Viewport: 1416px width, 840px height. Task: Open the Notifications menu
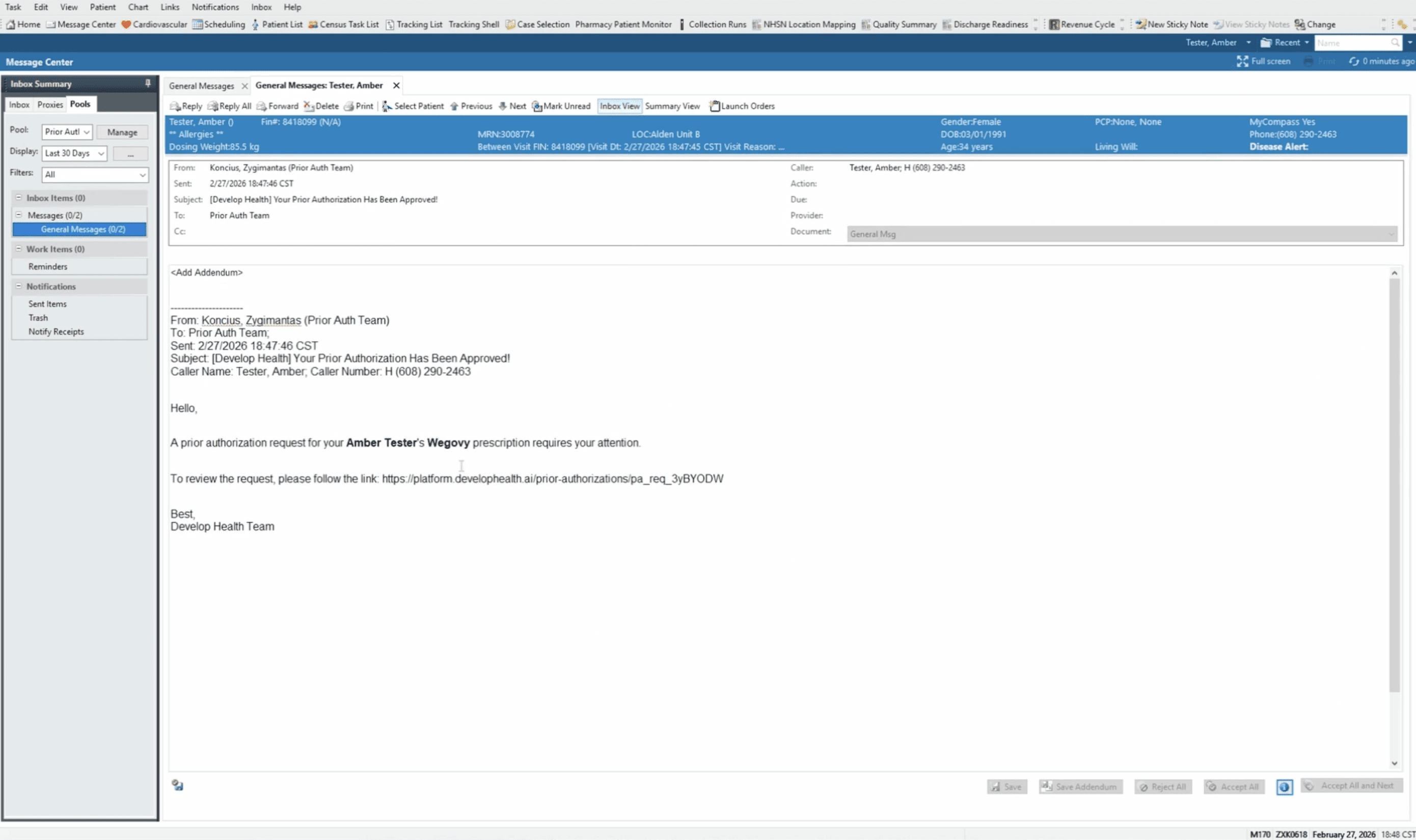215,7
